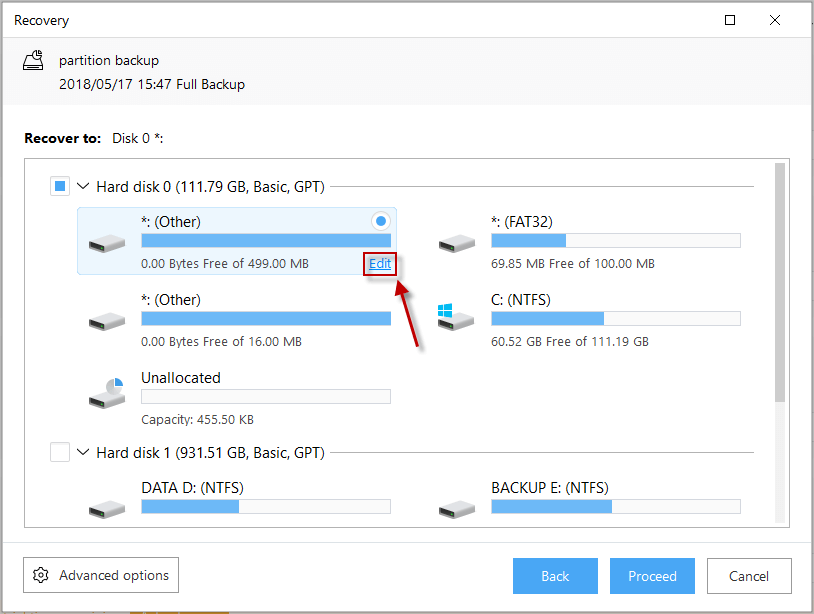The width and height of the screenshot is (814, 614).
Task: Click the C: NTFS usage bar
Action: pos(616,318)
